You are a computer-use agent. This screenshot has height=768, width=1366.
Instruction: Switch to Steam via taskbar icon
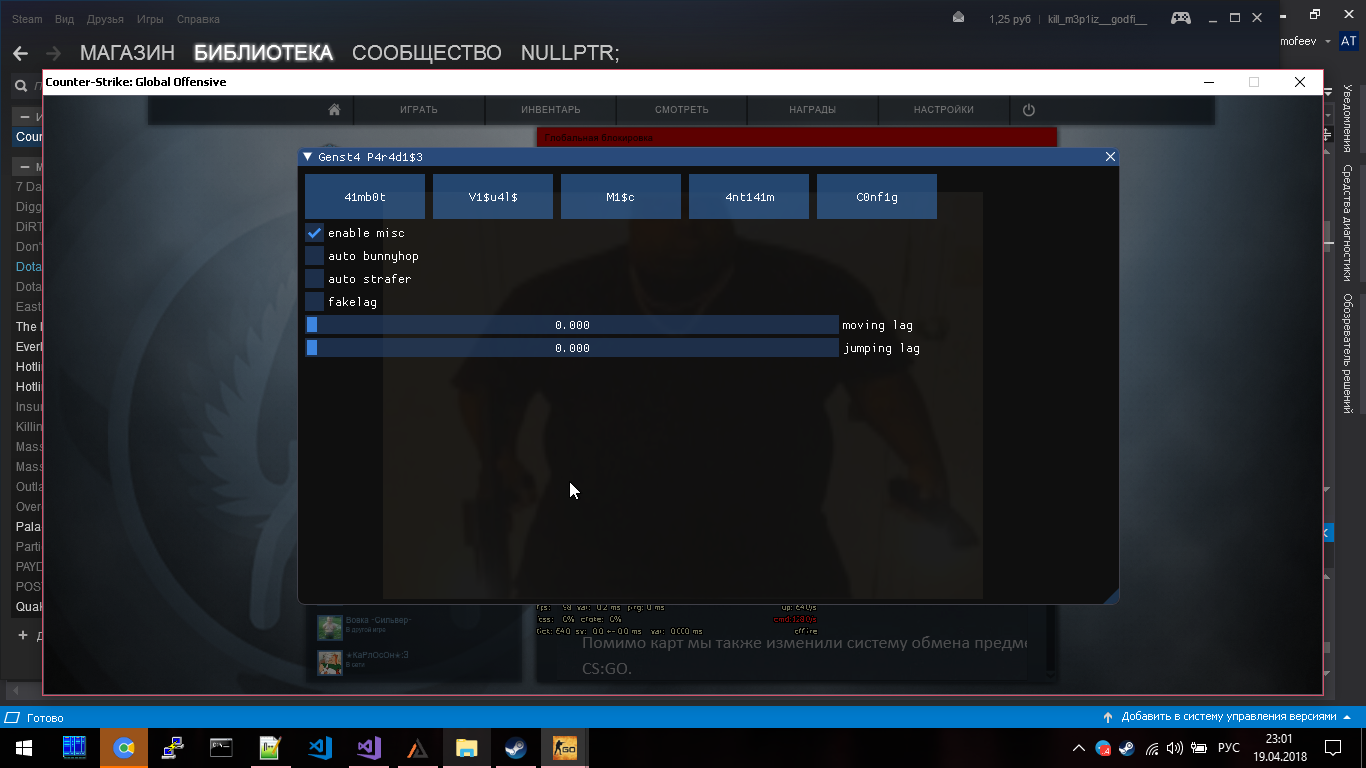(x=516, y=748)
